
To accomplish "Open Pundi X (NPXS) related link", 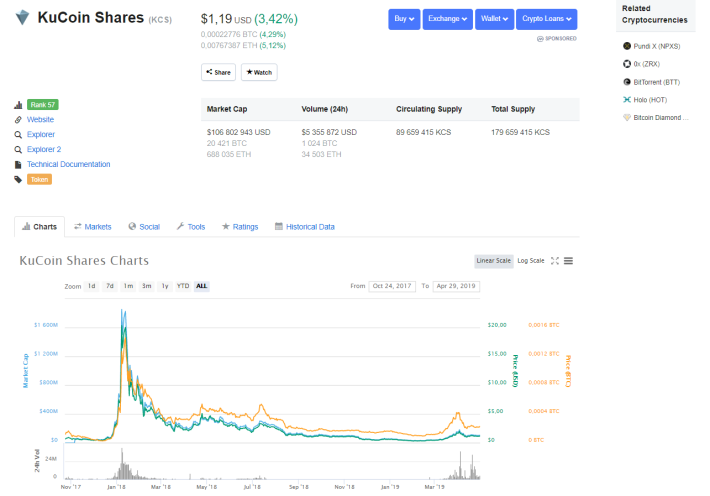I will coord(657,46).
